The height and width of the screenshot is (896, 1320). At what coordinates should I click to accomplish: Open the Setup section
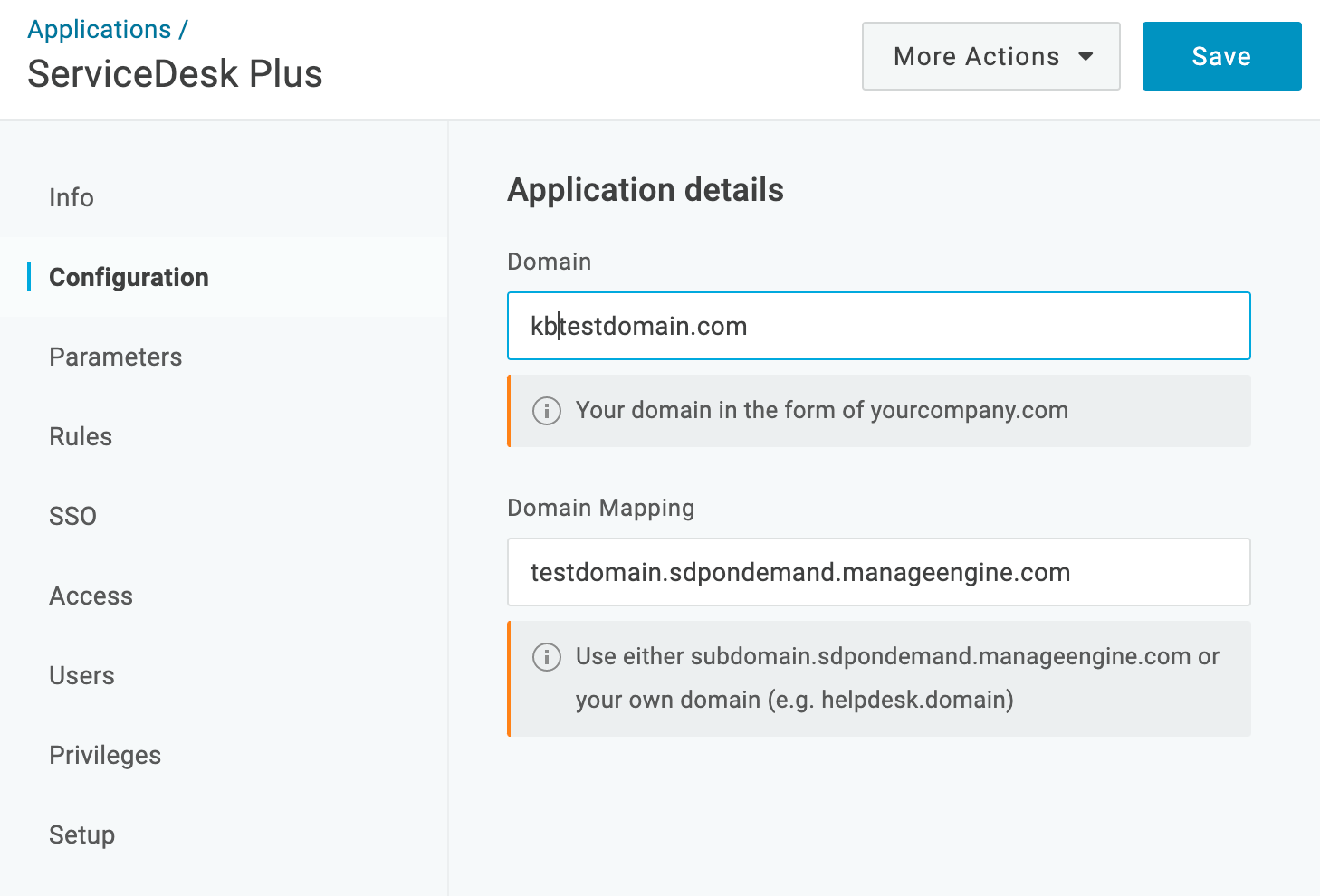click(81, 834)
